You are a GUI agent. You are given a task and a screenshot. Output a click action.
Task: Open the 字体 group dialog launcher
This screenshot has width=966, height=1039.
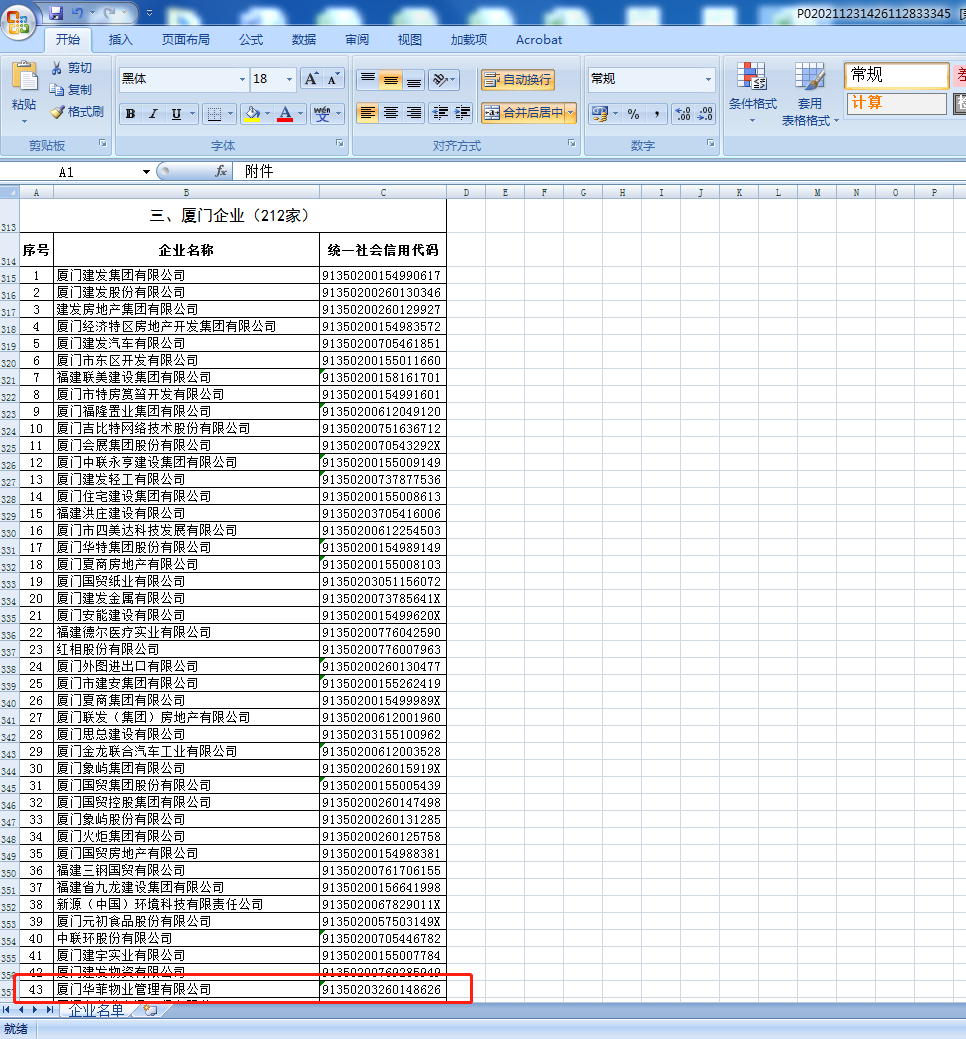(340, 143)
